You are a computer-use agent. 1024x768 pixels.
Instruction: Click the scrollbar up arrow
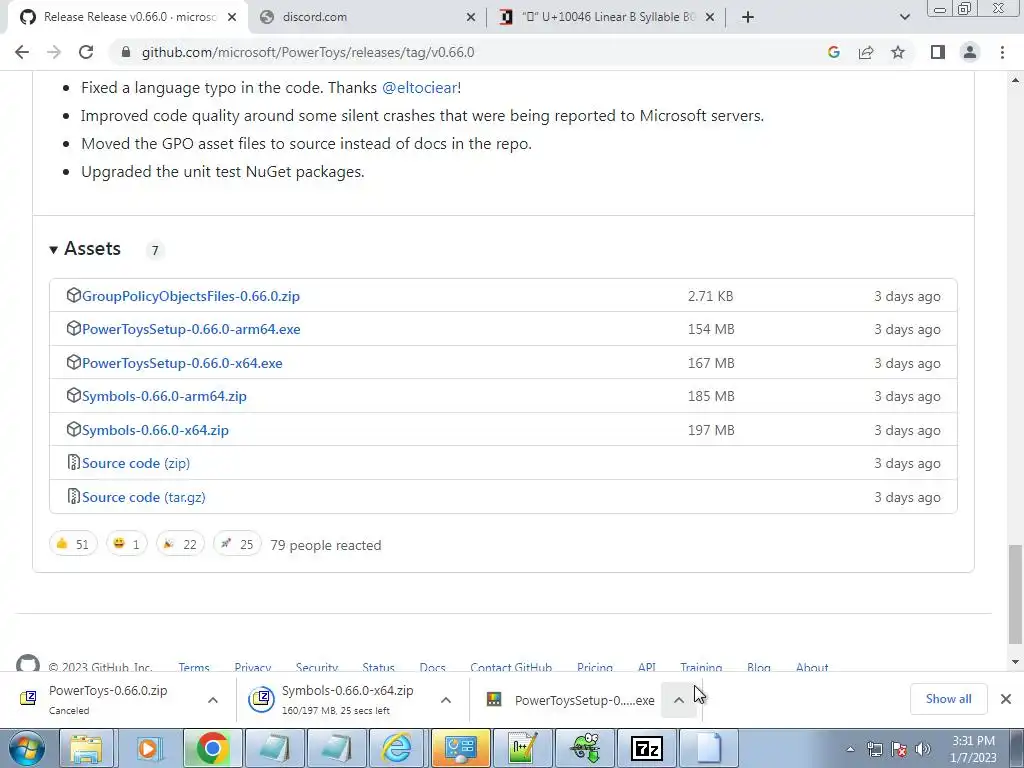click(1015, 81)
